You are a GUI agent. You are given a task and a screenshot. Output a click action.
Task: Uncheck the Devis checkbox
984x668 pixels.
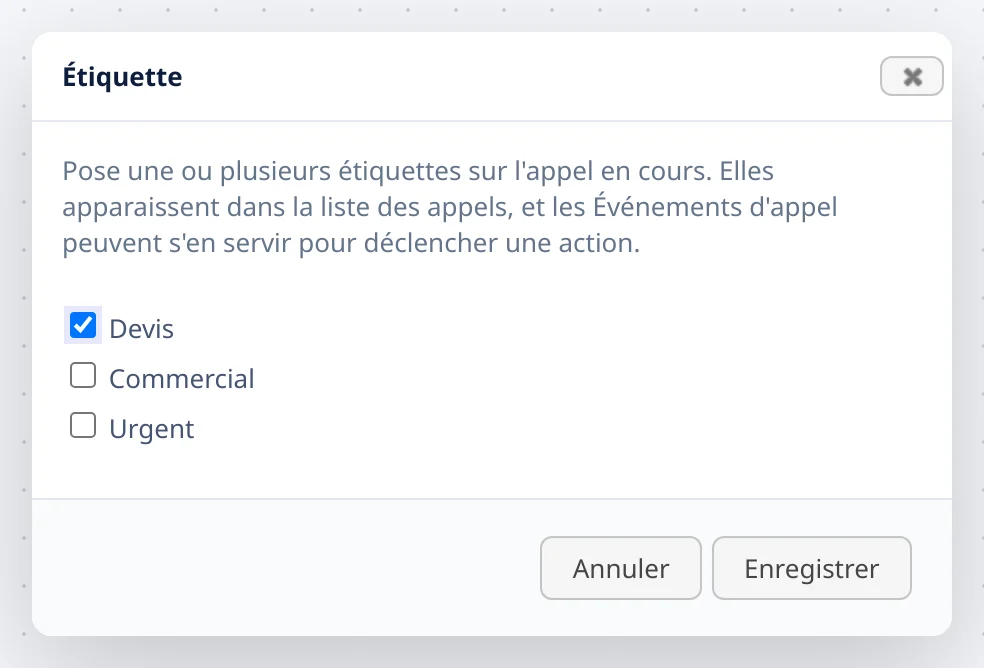coord(83,325)
